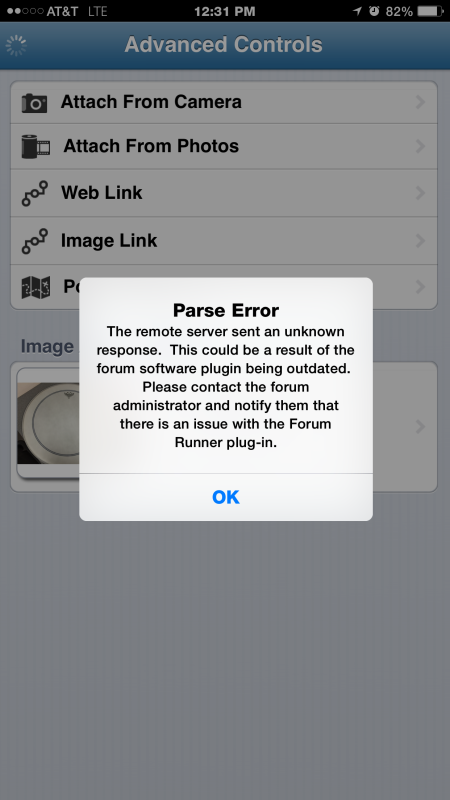Tap the battery indicator icon

click(430, 11)
